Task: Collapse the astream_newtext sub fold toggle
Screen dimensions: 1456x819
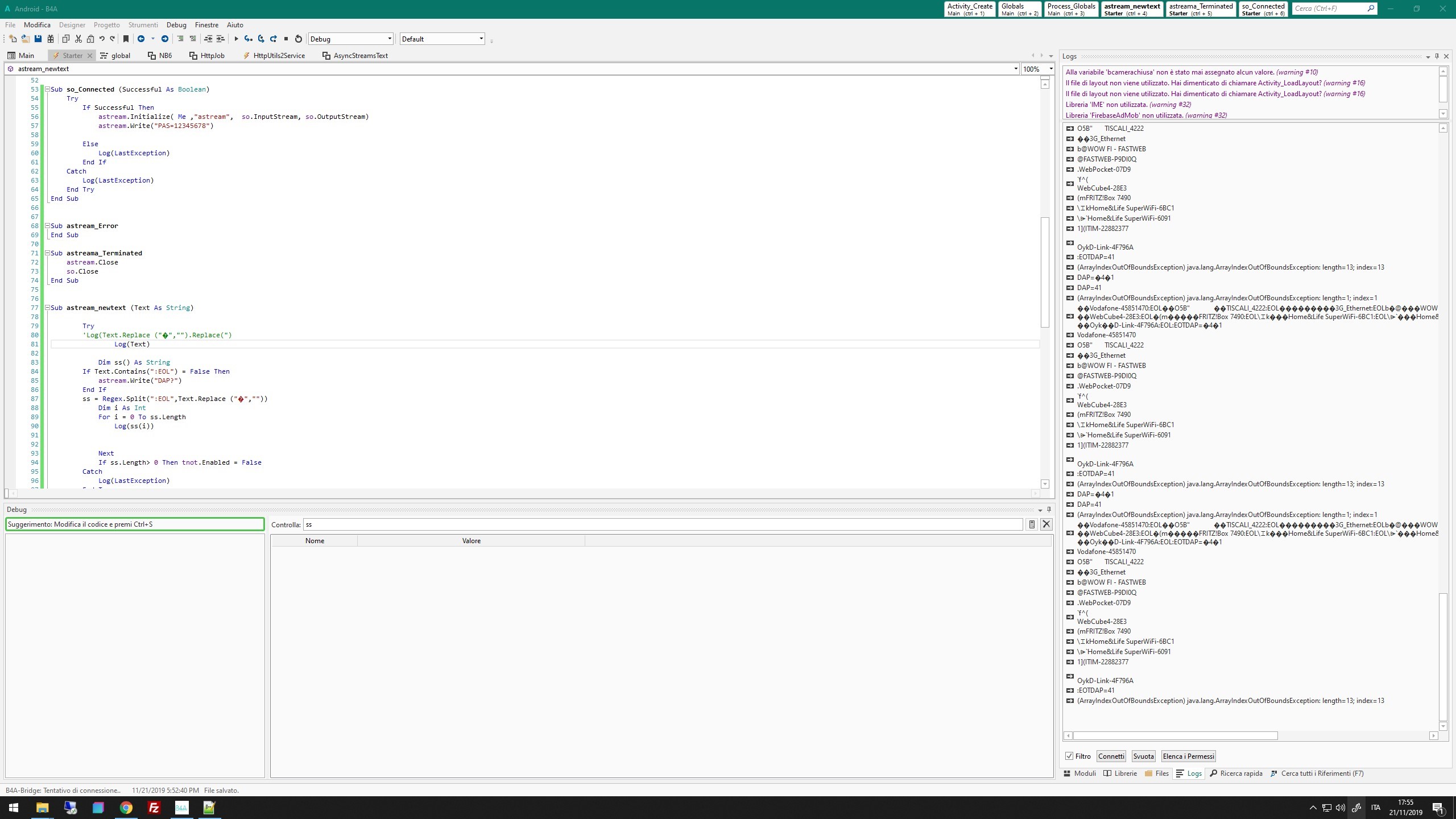Action: pos(48,308)
